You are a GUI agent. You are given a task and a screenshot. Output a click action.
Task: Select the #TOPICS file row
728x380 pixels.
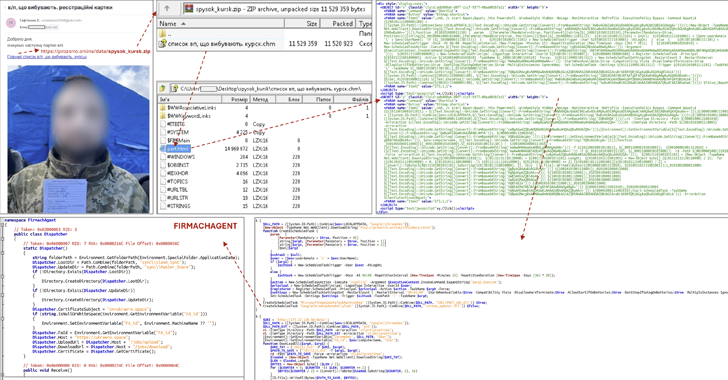[x=265, y=181]
